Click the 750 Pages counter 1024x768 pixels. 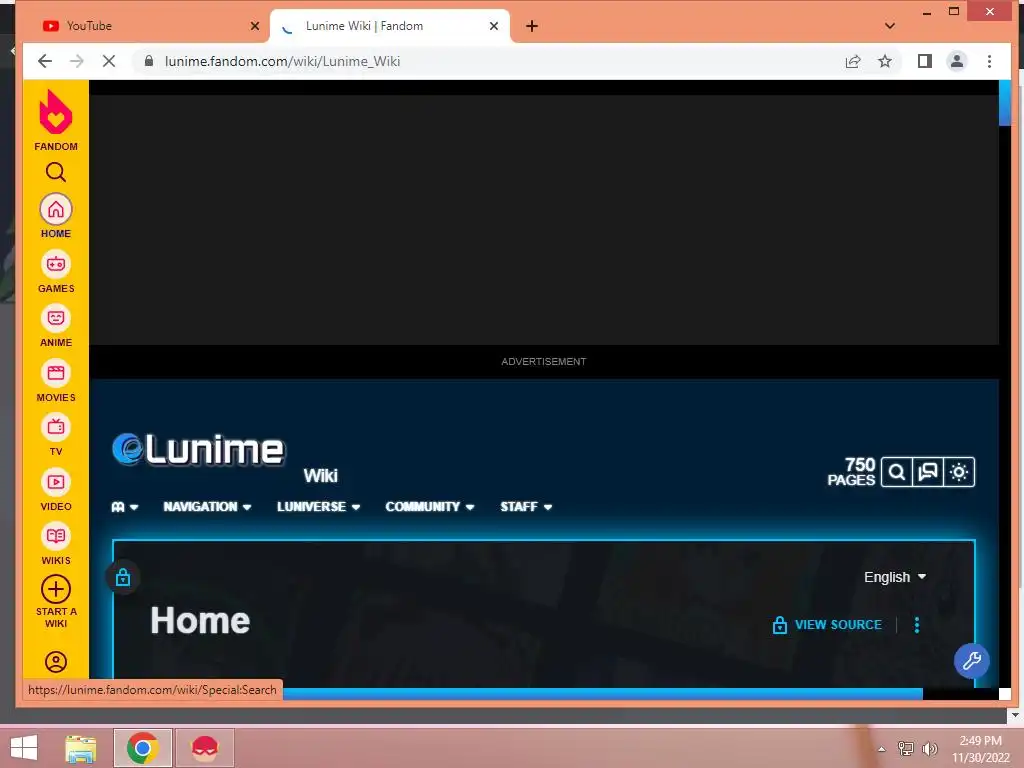click(x=851, y=472)
